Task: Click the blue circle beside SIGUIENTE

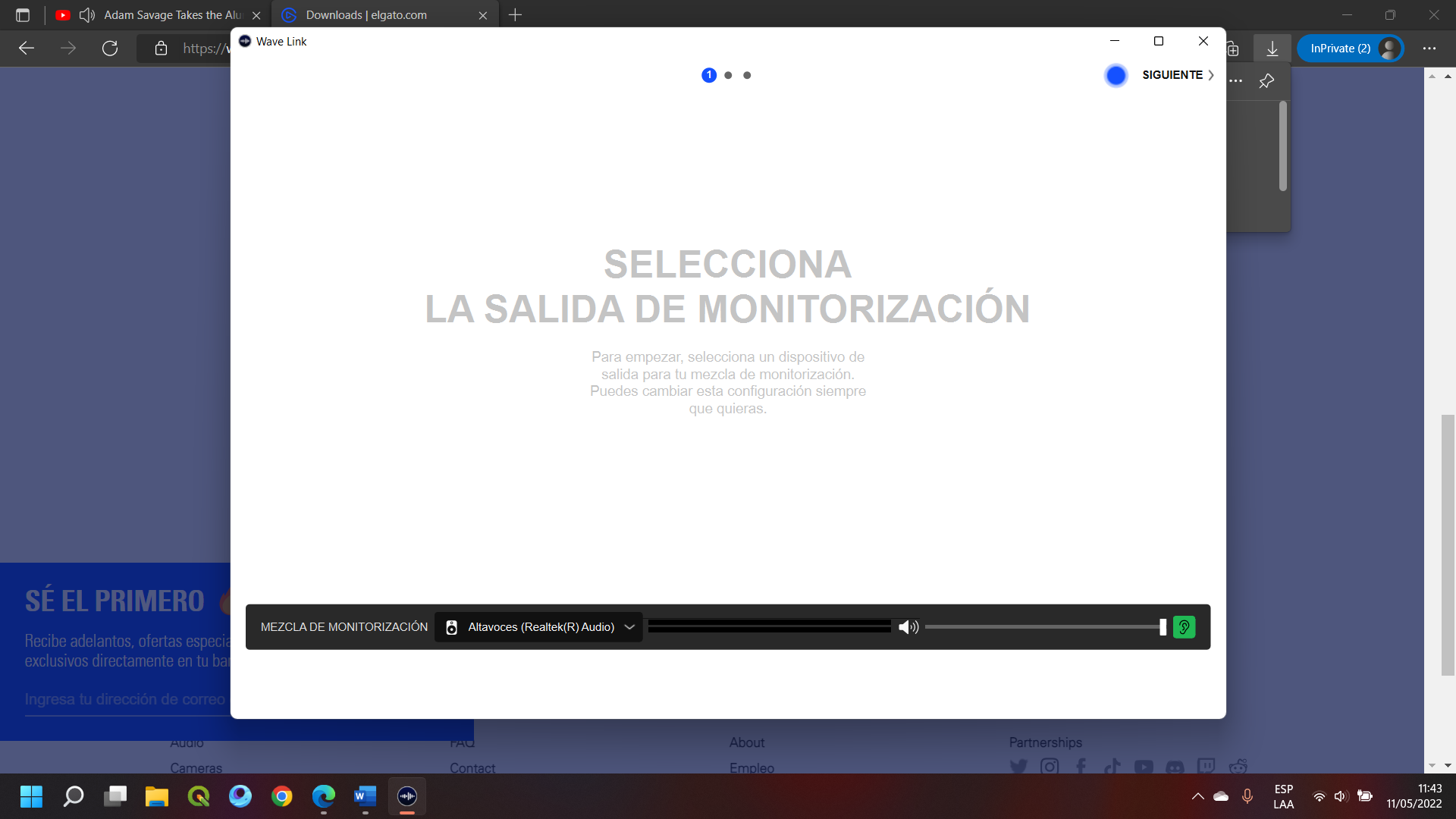Action: (x=1116, y=75)
